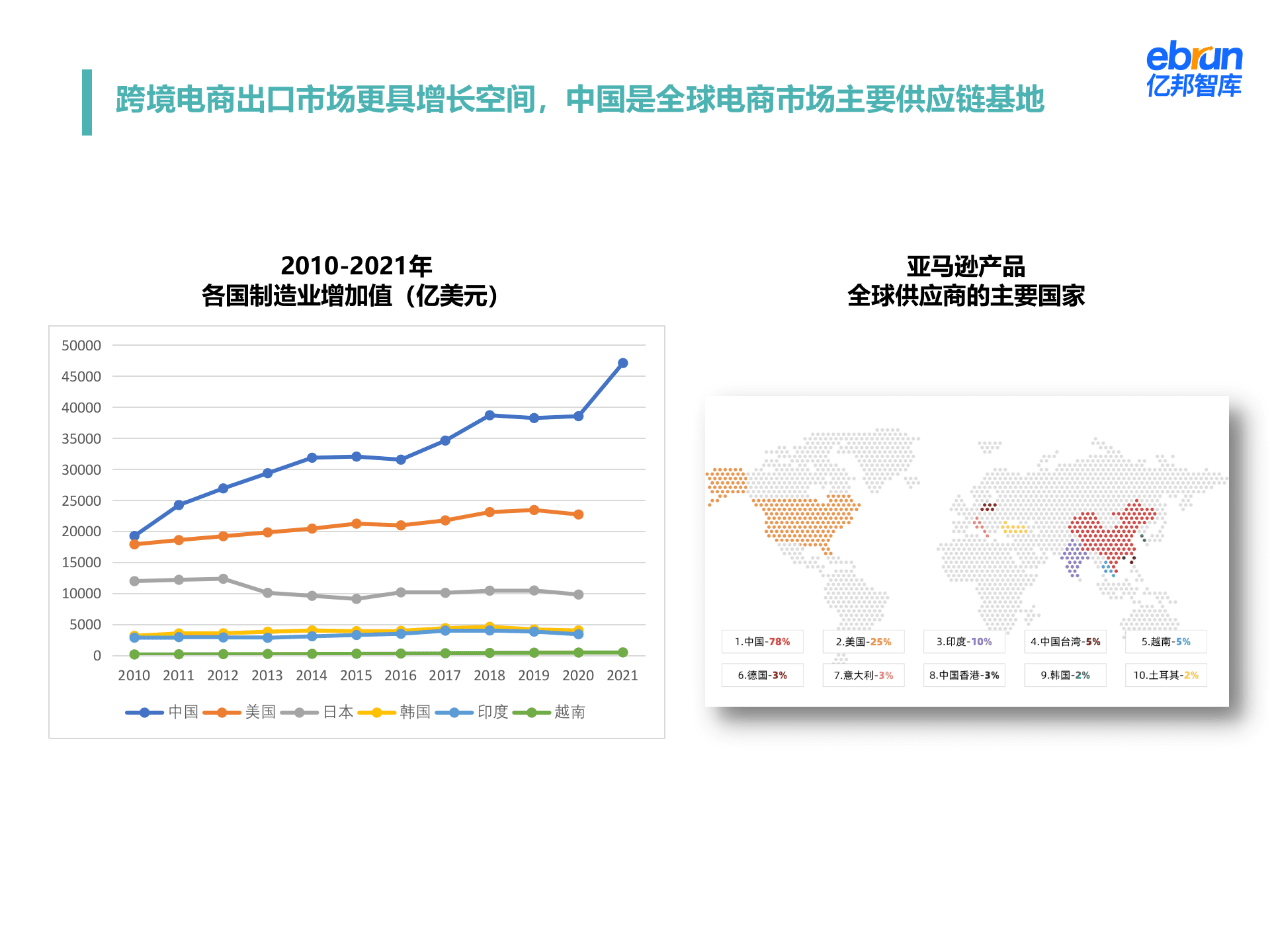Toggle the 5.越南-5% label box
The width and height of the screenshot is (1270, 952).
[x=1165, y=641]
